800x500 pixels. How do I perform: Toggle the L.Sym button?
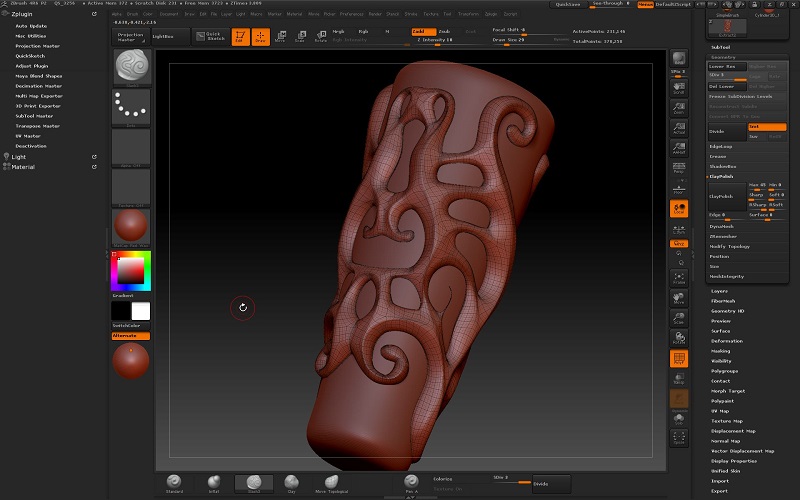pyautogui.click(x=679, y=230)
